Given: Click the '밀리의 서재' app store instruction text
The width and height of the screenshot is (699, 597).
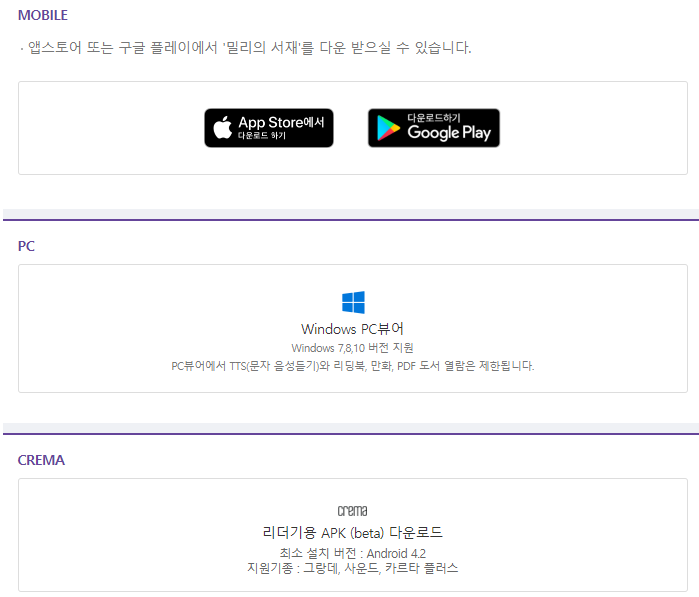Looking at the screenshot, I should 246,47.
